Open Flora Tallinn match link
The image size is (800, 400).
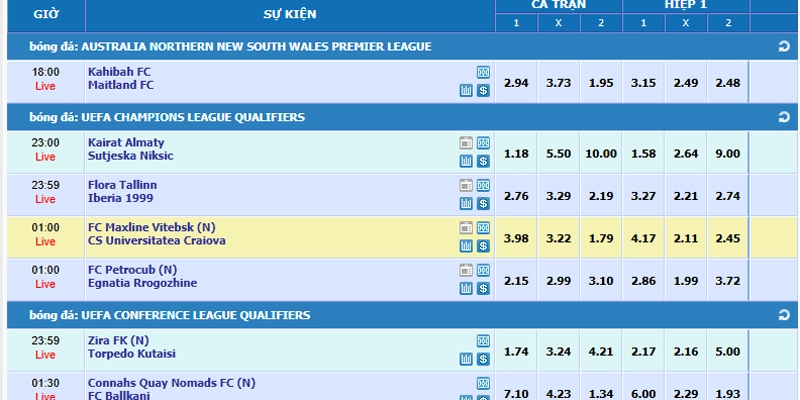pos(122,185)
